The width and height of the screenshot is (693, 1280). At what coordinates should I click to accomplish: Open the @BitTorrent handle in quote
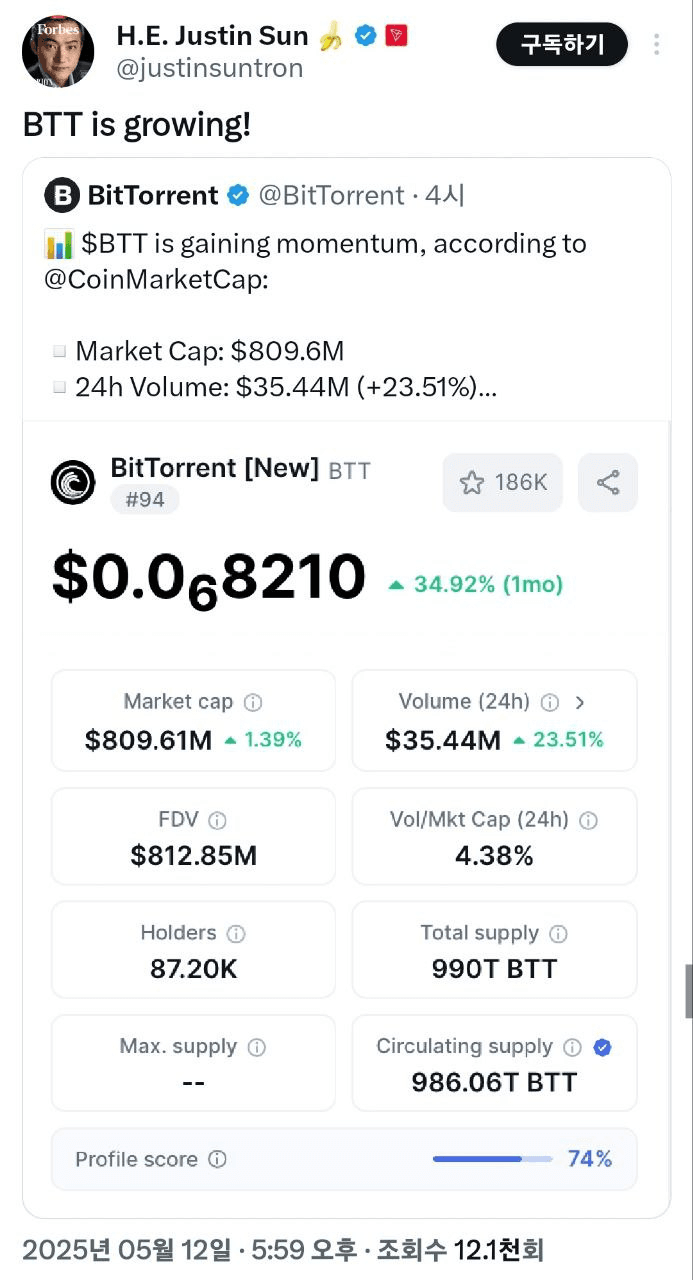[x=332, y=195]
